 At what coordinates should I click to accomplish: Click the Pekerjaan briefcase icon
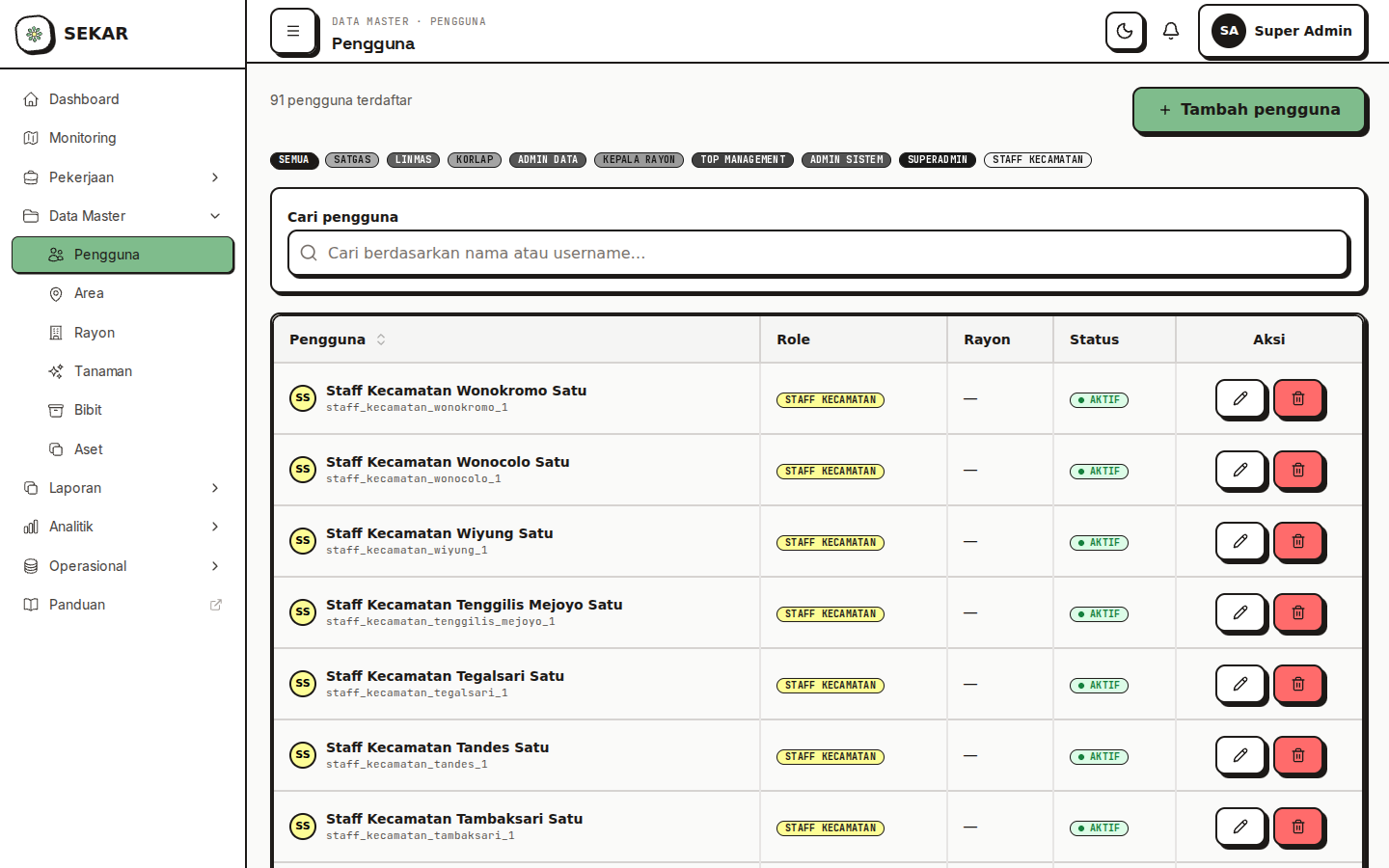31,177
